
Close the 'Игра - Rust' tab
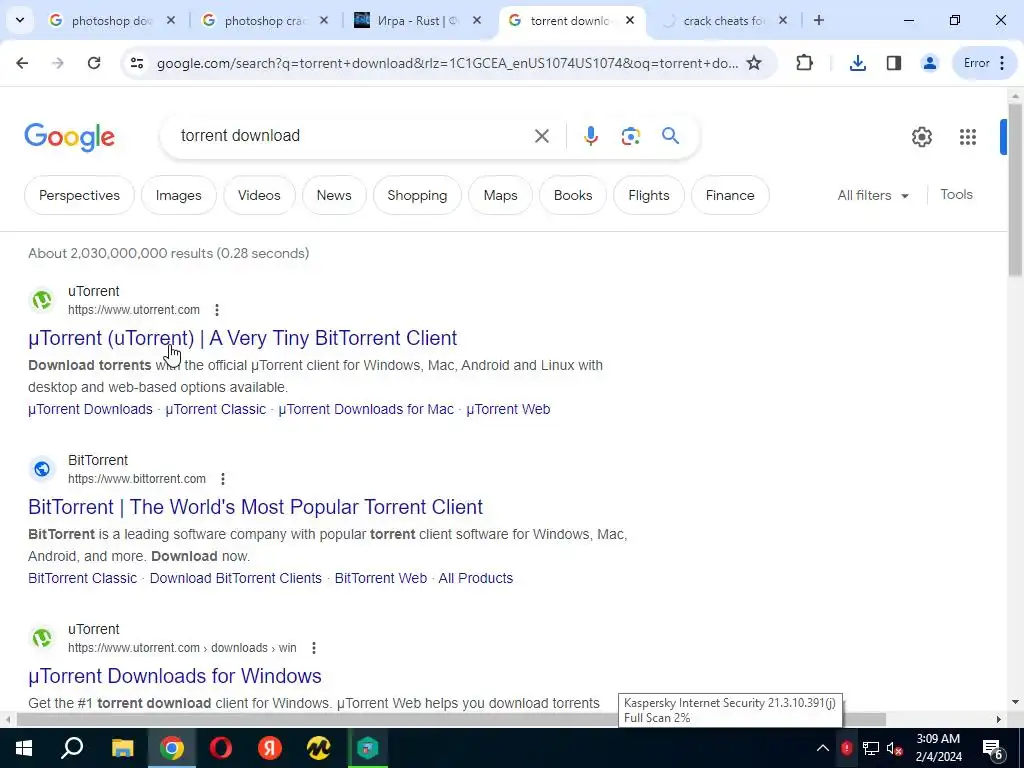tap(477, 20)
